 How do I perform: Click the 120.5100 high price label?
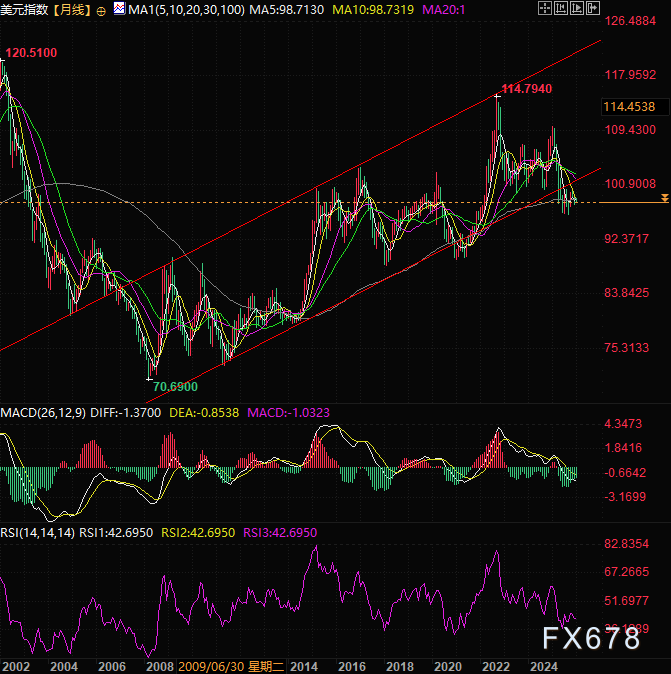[31, 52]
